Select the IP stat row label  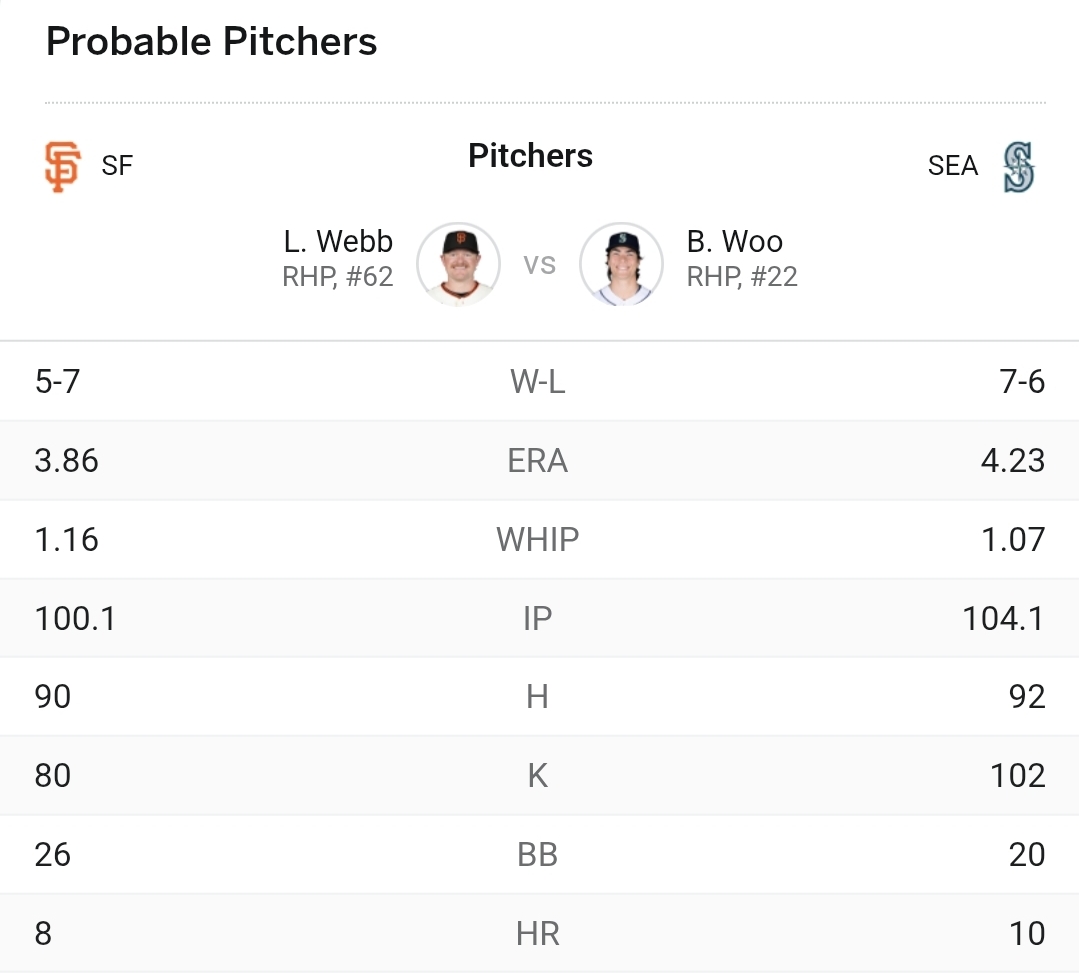point(537,619)
